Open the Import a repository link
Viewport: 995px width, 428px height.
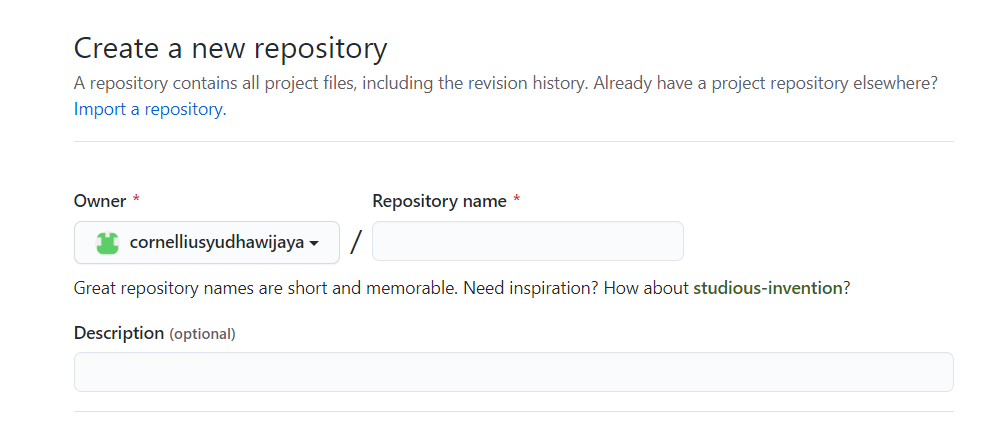pyautogui.click(x=150, y=109)
